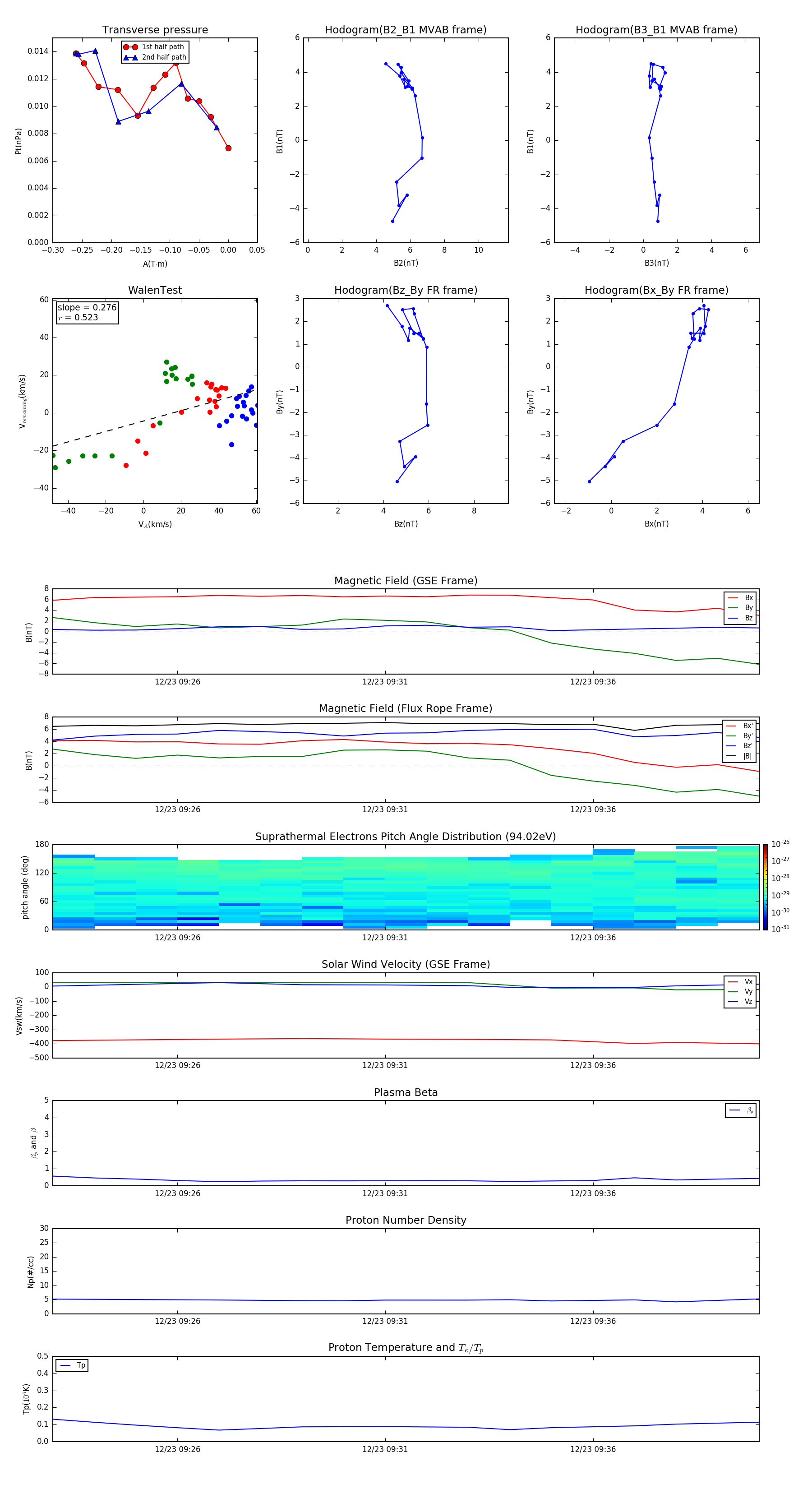Viewport: 812px width, 1489px height.
Task: Click the pitch angle distribution heatmap
Action: pyautogui.click(x=406, y=887)
